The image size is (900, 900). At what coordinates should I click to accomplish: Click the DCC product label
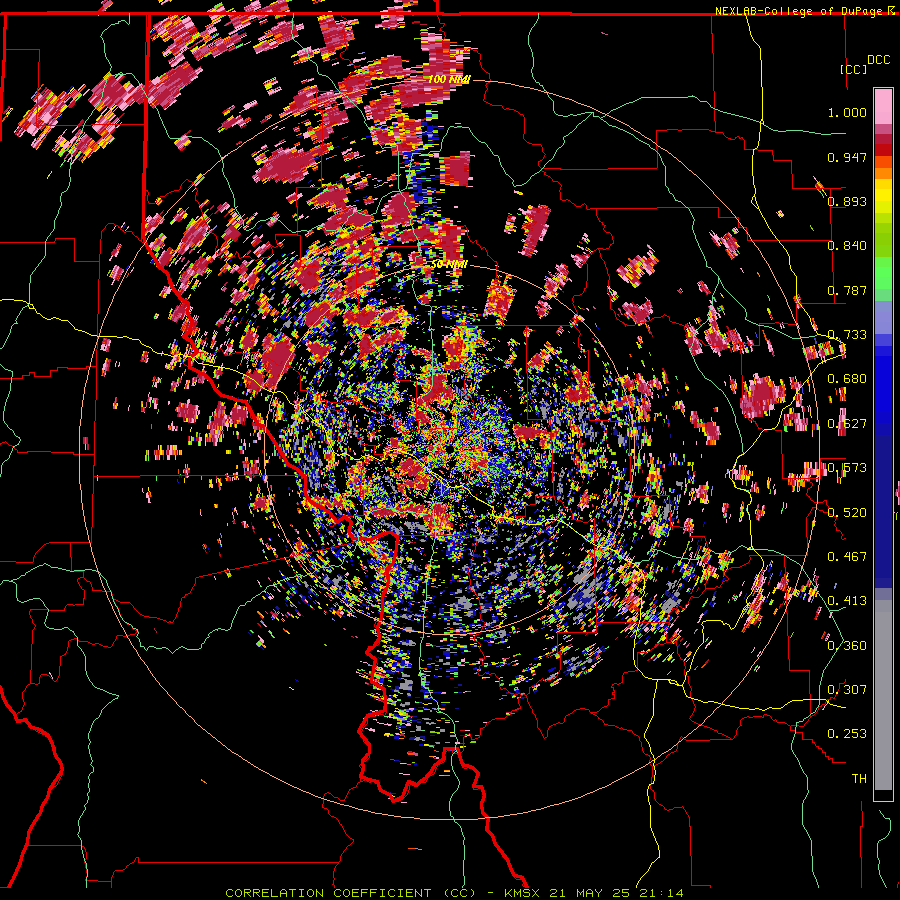click(878, 60)
